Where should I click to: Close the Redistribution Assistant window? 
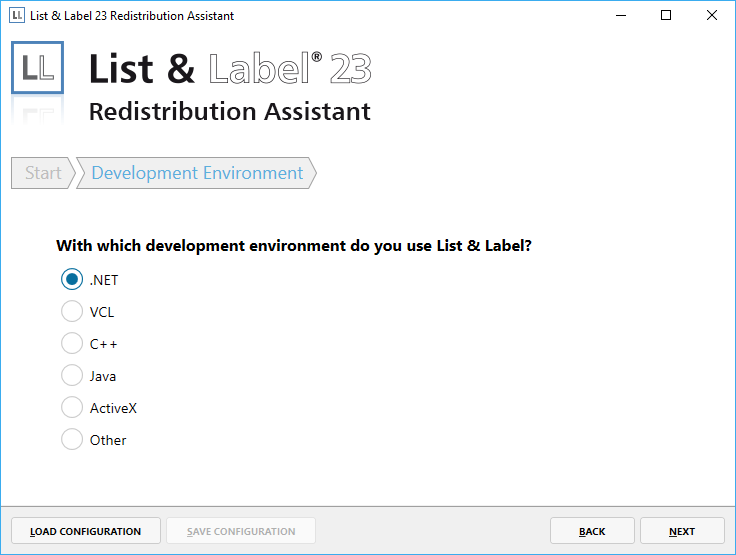click(712, 15)
